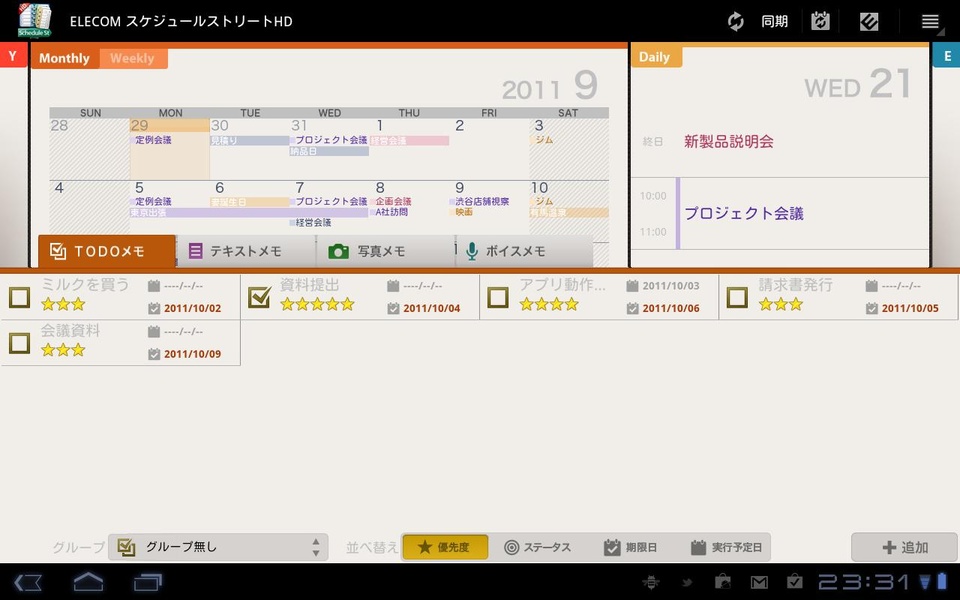This screenshot has height=600, width=960.
Task: Open the overflow menu icon
Action: coord(930,21)
